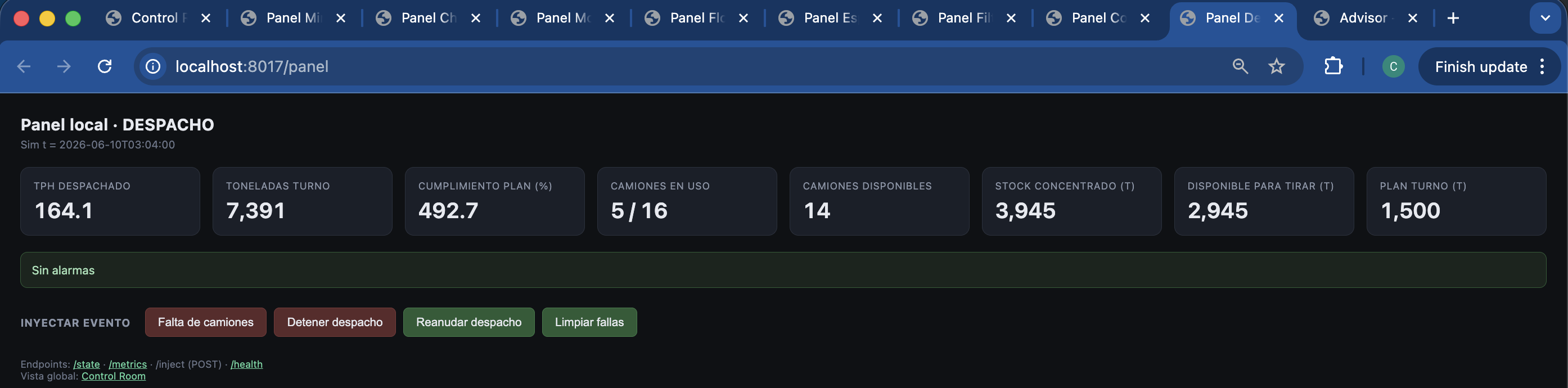Image resolution: width=1568 pixels, height=388 pixels.
Task: Close the Panel Ch tab
Action: 476,18
